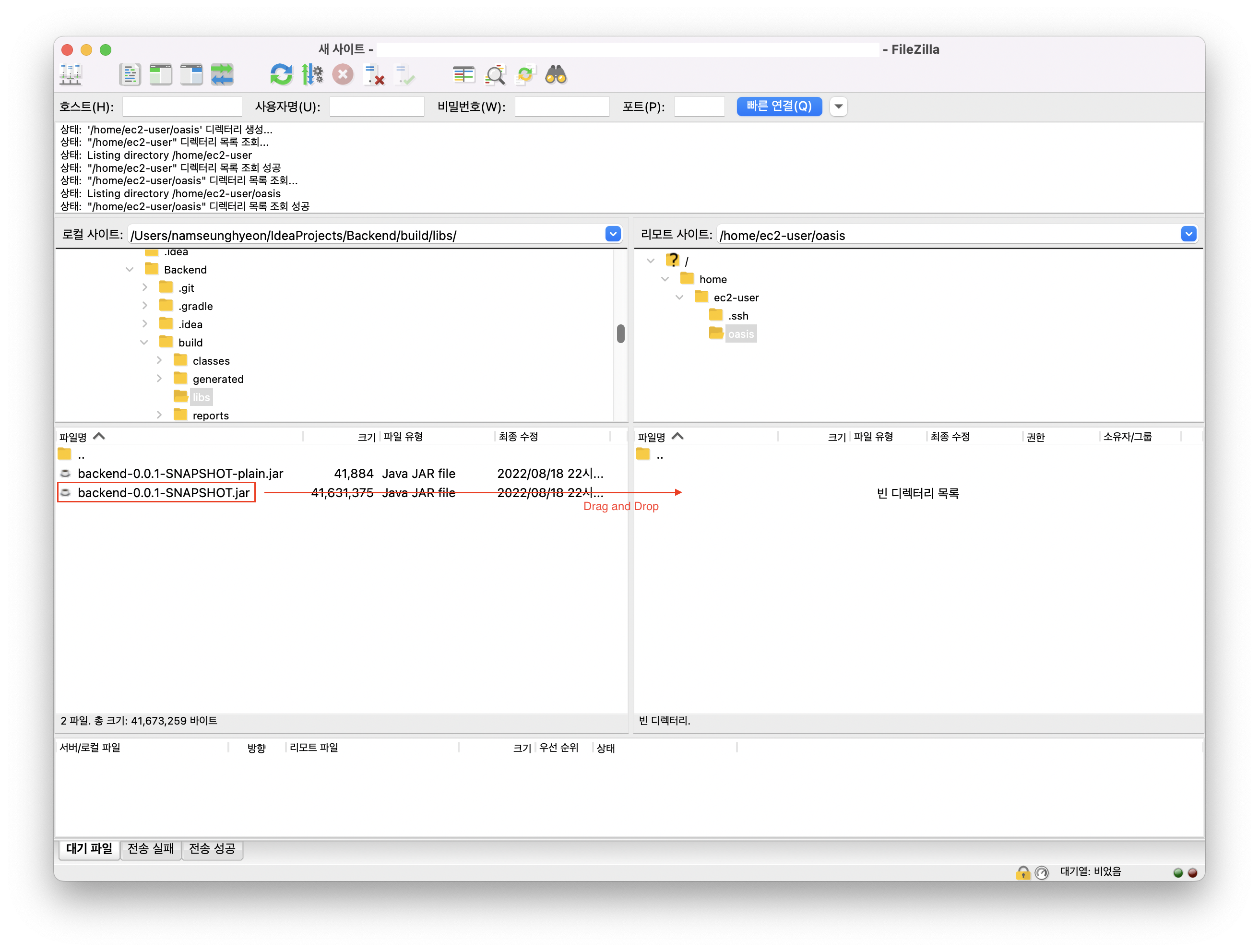1259x952 pixels.
Task: Click the 방향 queue column header
Action: pyautogui.click(x=256, y=748)
